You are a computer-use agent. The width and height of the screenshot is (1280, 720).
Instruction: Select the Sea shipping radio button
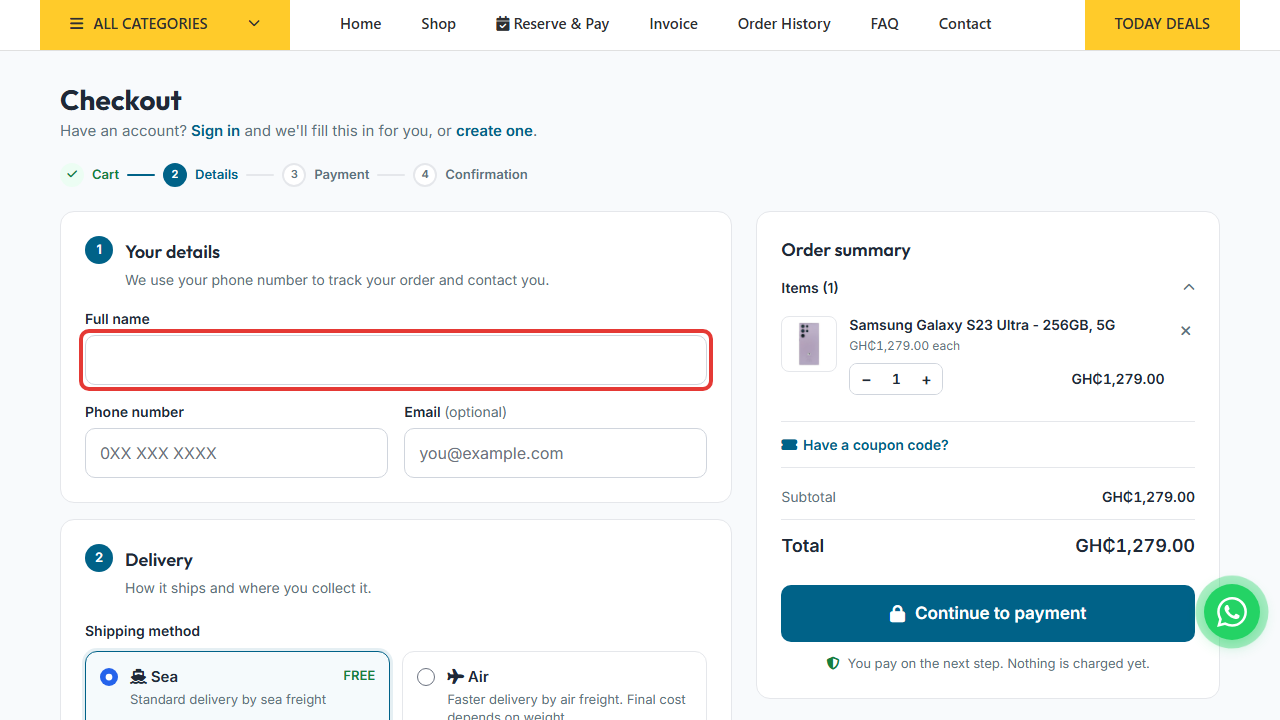pos(109,677)
